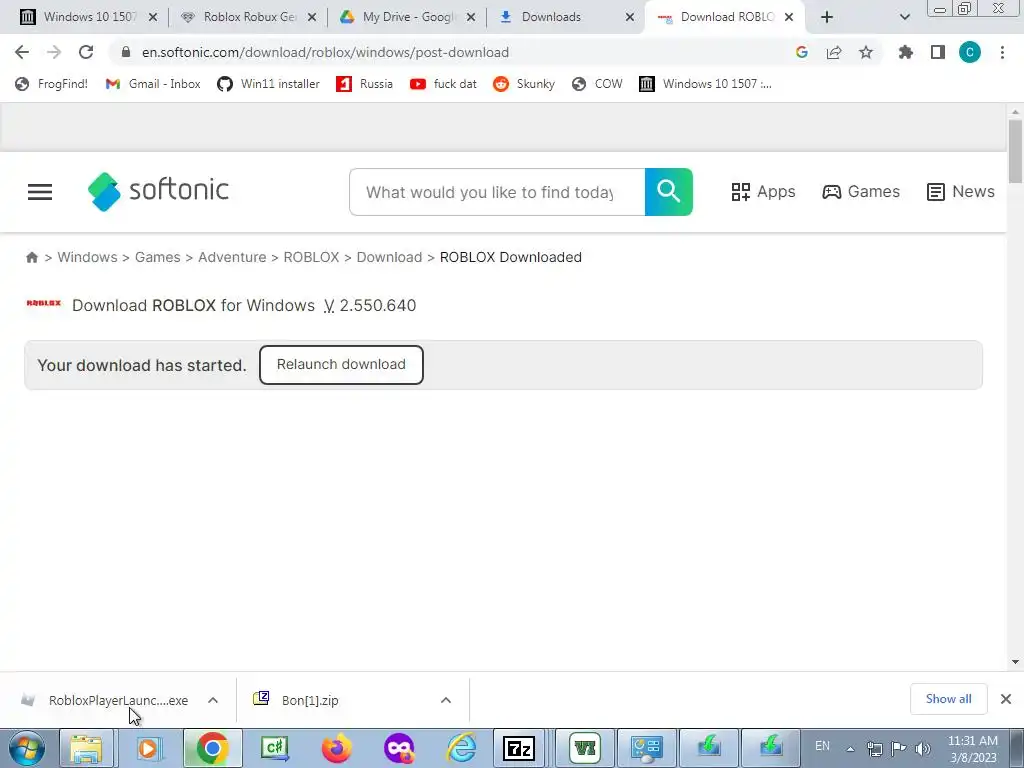Open the Windows 10 1507 bookmark
The image size is (1024, 768).
(x=705, y=84)
